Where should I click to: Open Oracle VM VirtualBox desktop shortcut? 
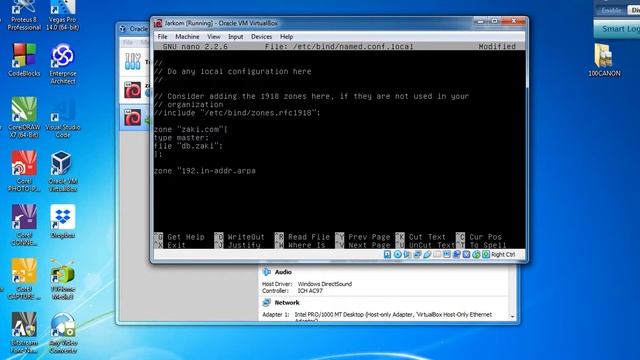(62, 172)
